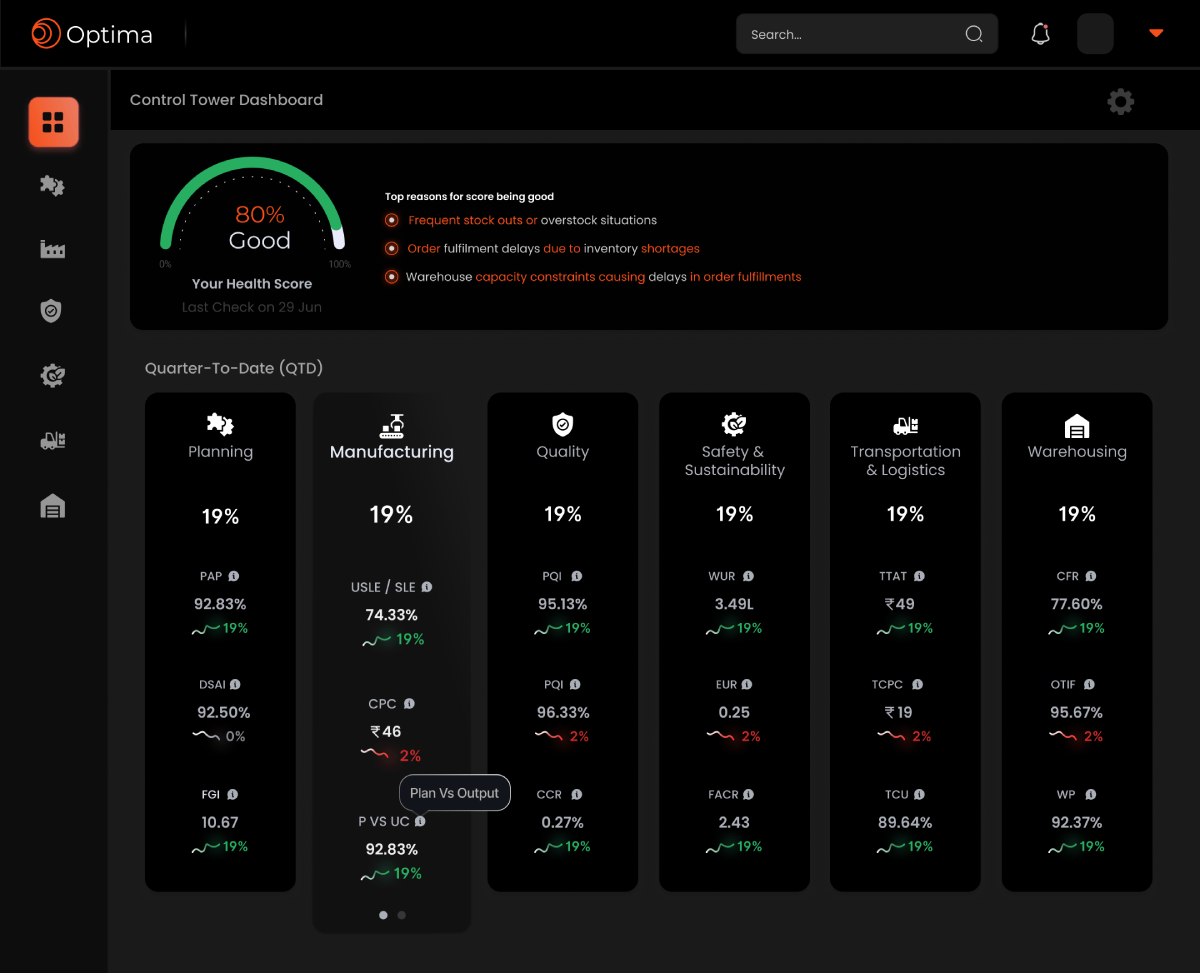Click the Optima logo
1200x973 pixels.
click(92, 35)
